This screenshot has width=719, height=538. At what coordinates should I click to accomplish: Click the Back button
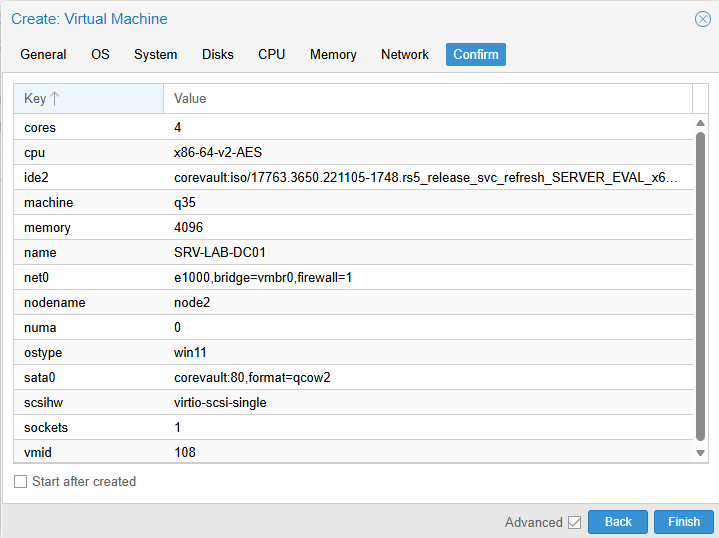(x=618, y=522)
